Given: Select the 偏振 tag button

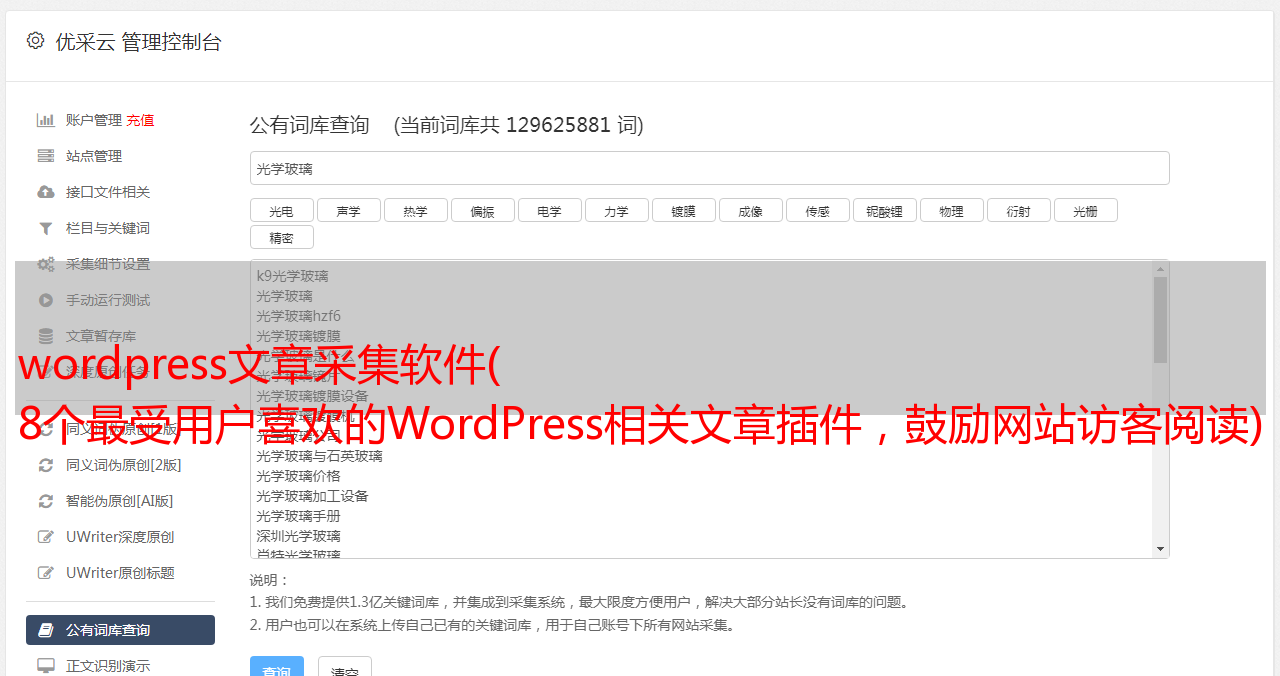Looking at the screenshot, I should [x=482, y=210].
